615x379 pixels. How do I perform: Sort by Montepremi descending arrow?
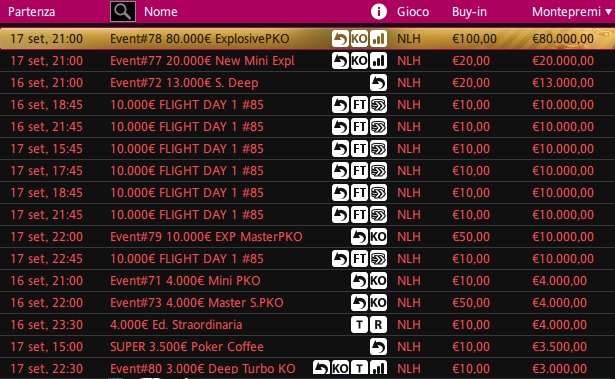pyautogui.click(x=608, y=12)
